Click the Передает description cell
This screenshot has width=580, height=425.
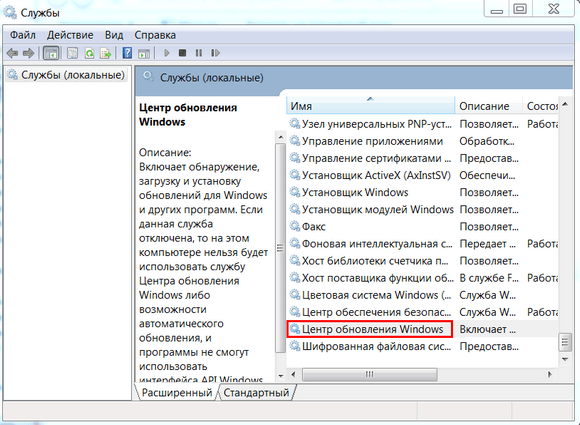tap(487, 244)
